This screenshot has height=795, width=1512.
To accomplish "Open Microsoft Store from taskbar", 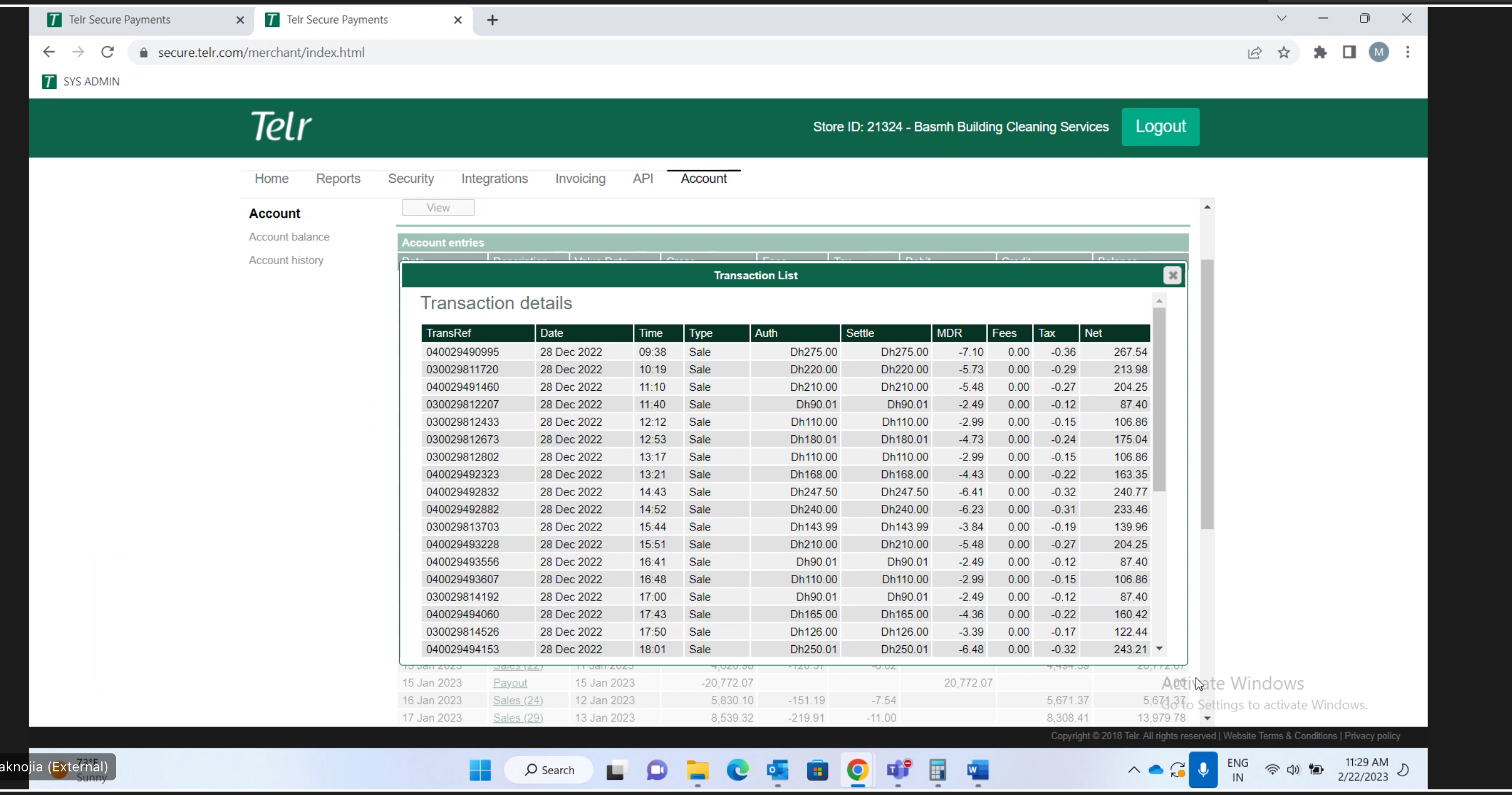I will coord(817,770).
